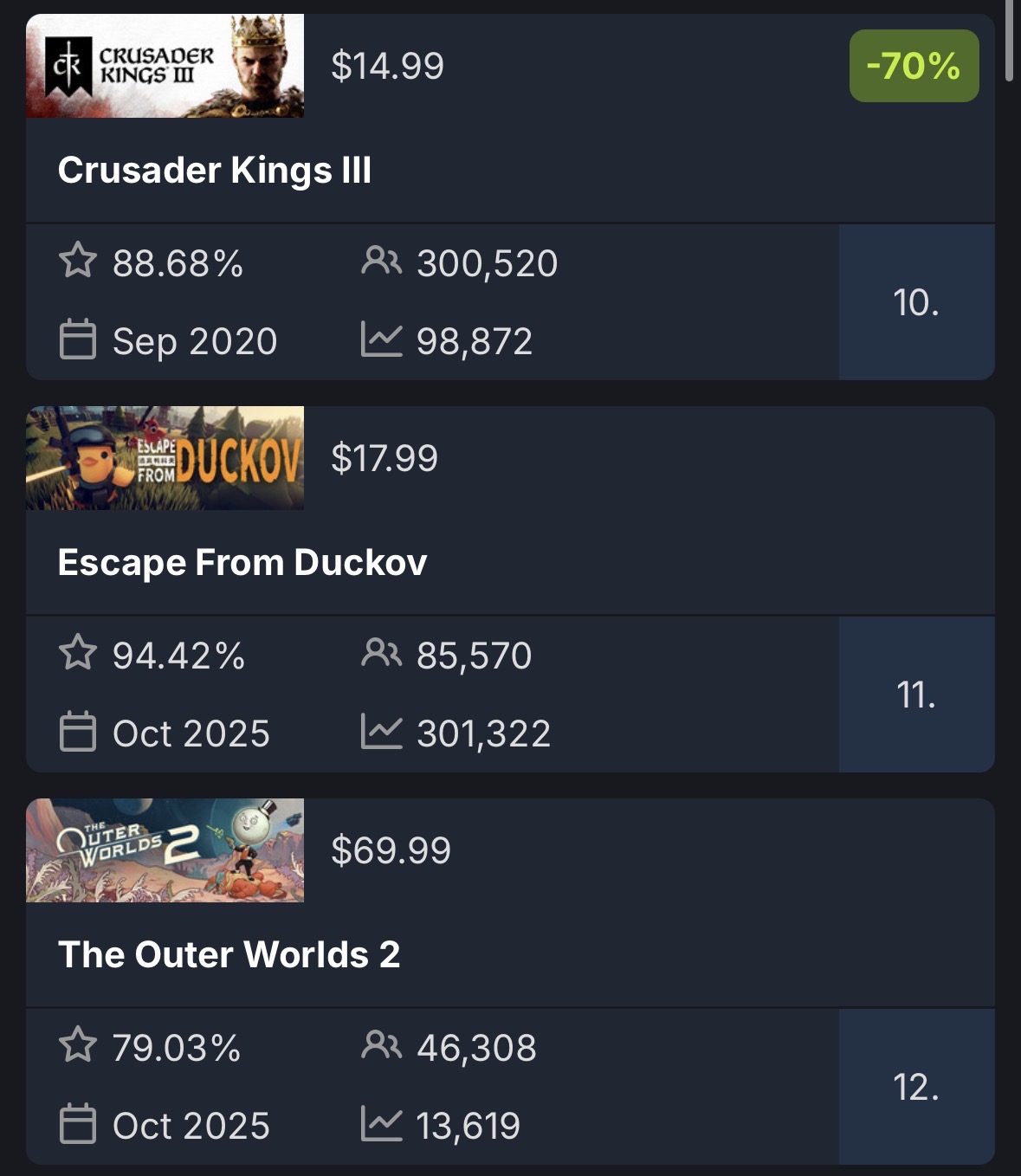Click the calendar icon next to Sep 2020
The width and height of the screenshot is (1021, 1176).
point(78,339)
